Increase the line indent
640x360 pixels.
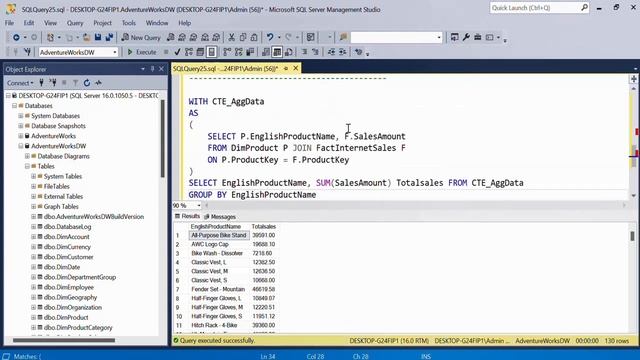(x=342, y=52)
